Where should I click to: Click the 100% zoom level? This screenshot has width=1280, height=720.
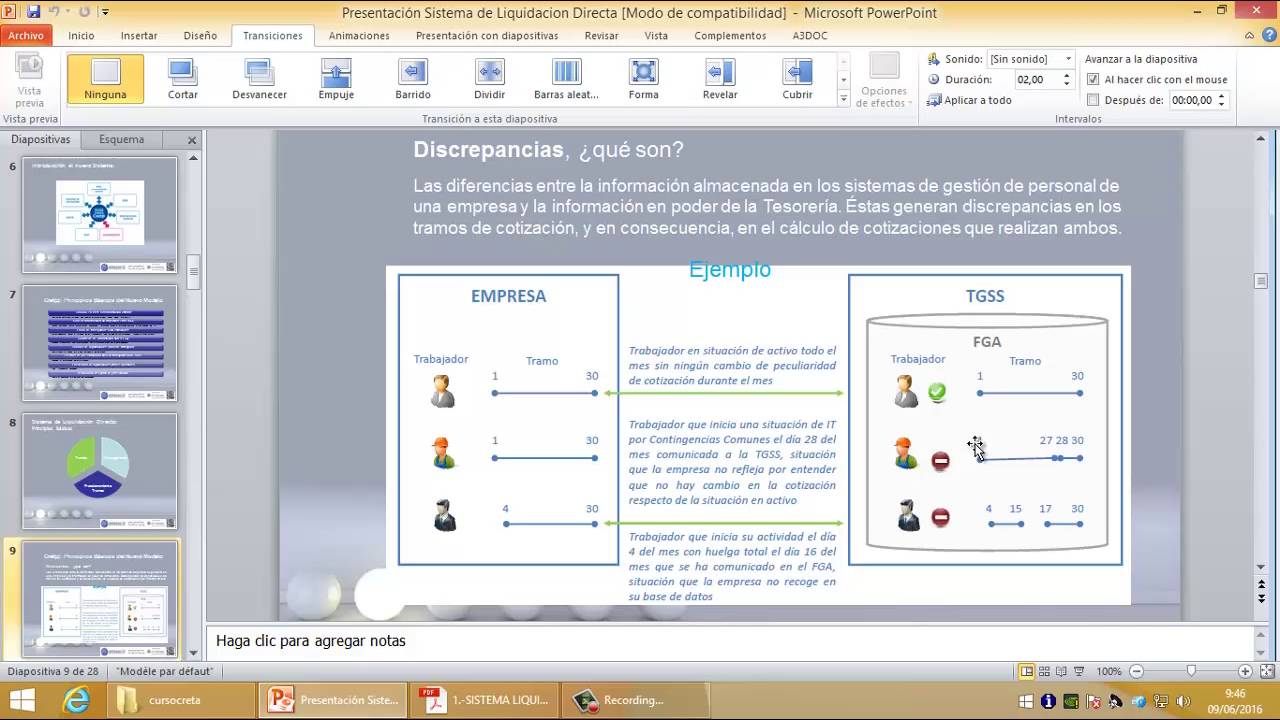click(x=1109, y=672)
